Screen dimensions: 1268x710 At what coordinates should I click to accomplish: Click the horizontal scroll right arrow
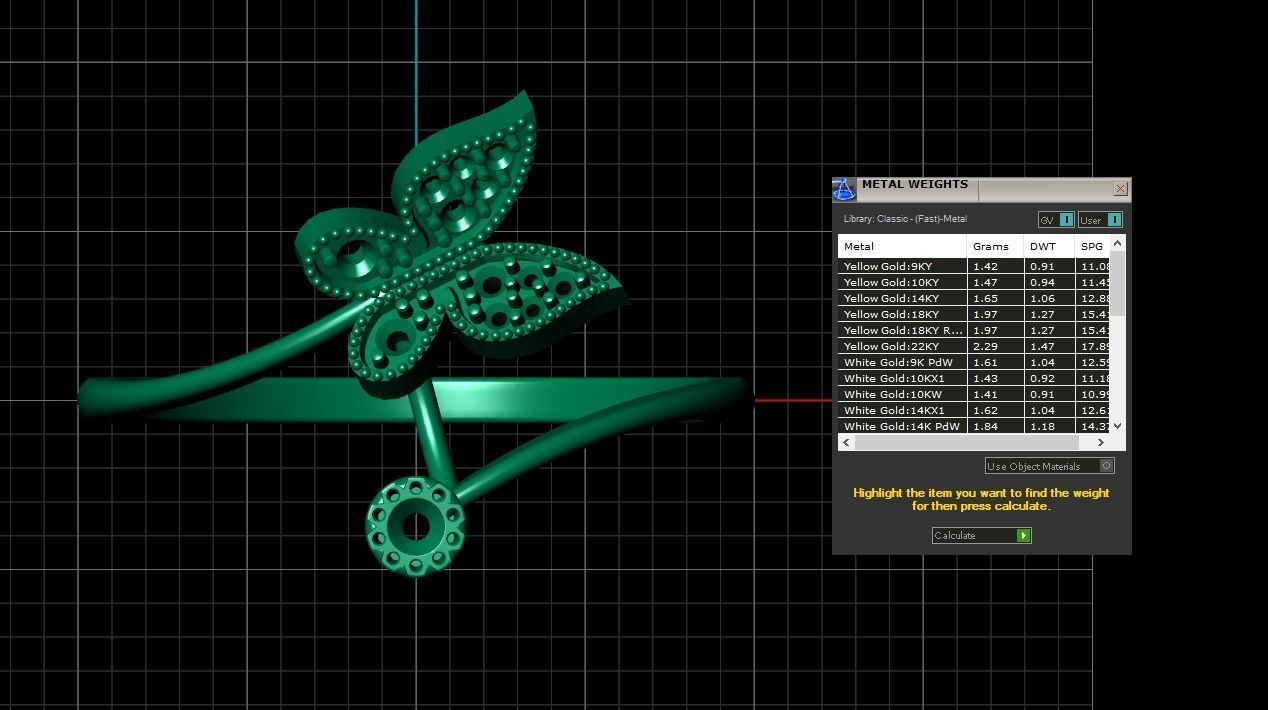point(1101,442)
